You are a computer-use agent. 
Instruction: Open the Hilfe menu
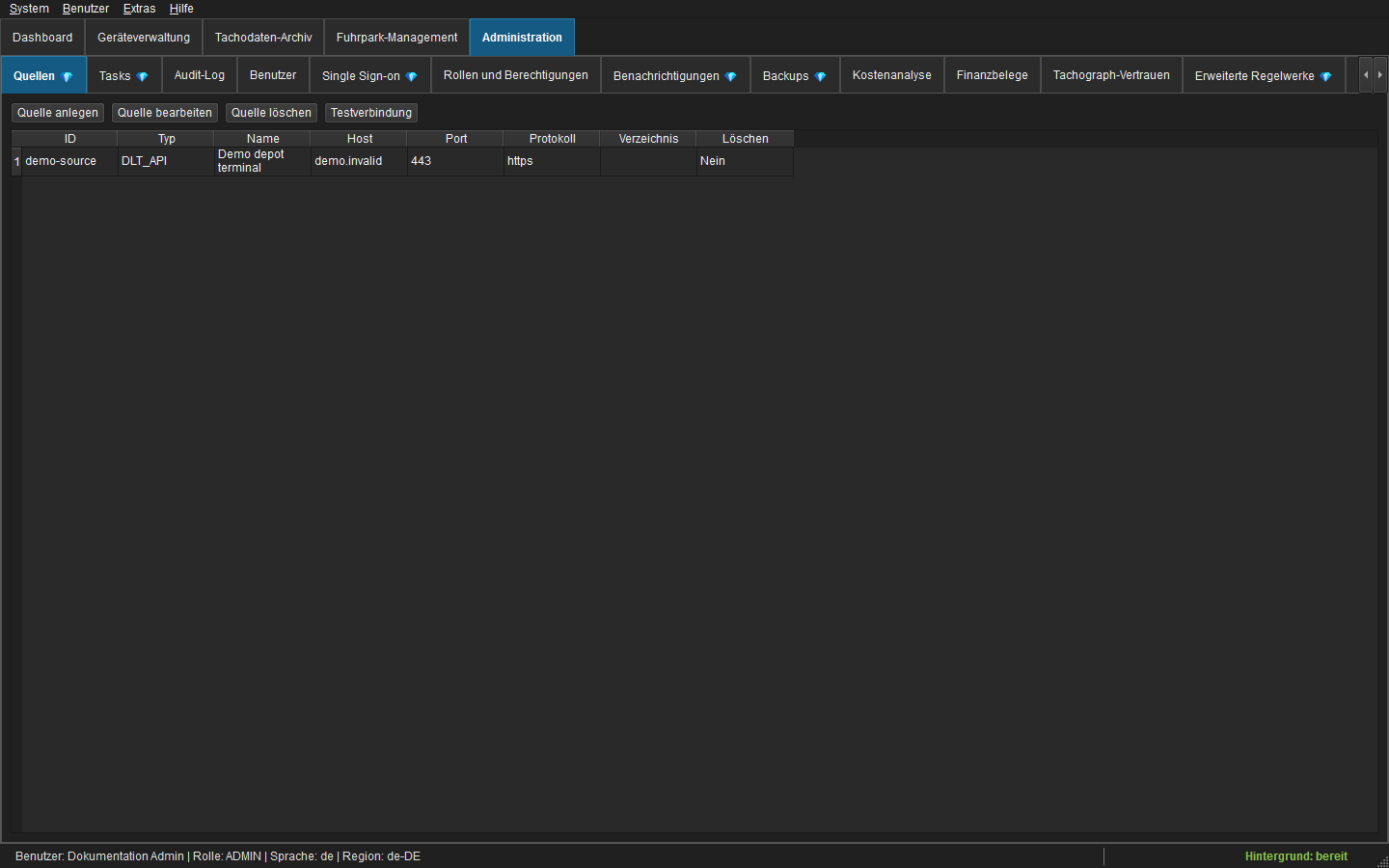(181, 9)
